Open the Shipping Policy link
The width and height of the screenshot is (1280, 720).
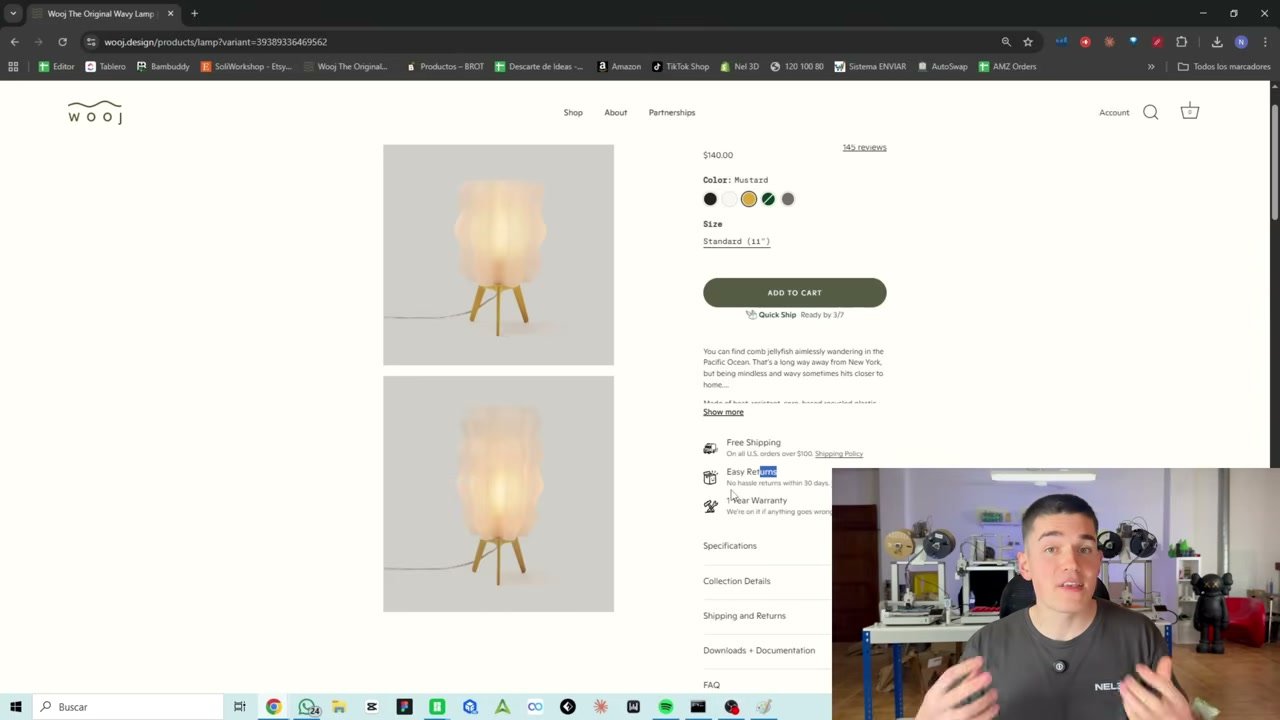tap(839, 454)
